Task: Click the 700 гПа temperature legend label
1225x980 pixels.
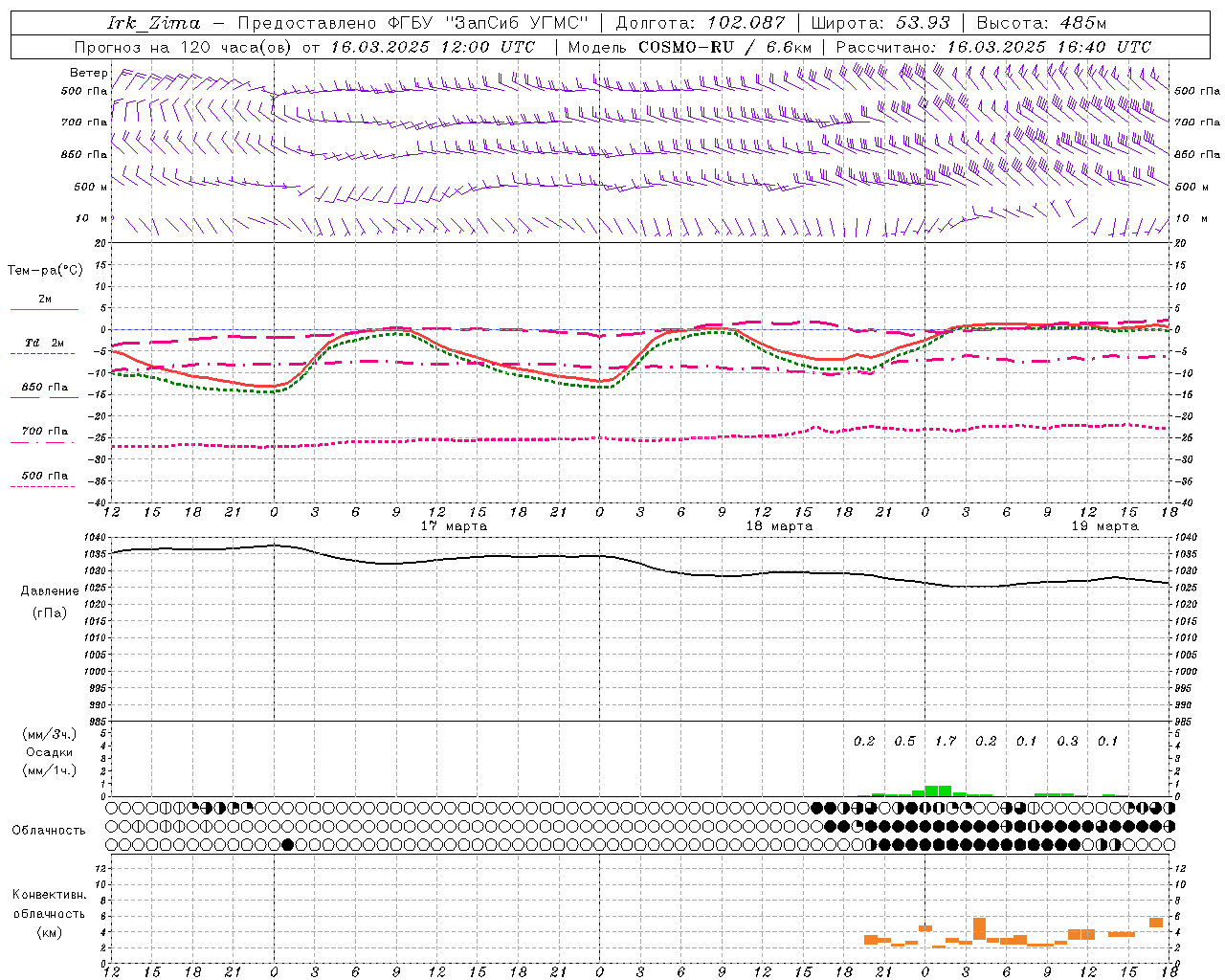Action: (45, 432)
